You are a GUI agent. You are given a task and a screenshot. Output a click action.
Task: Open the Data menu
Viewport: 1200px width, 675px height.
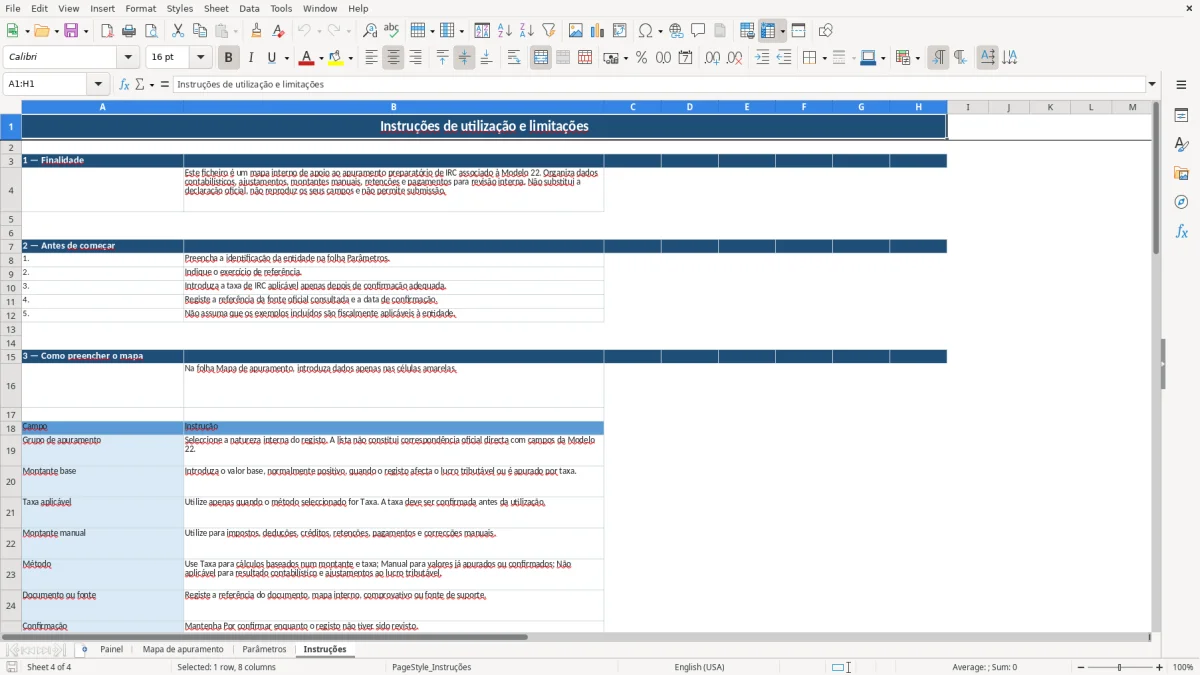pos(249,8)
